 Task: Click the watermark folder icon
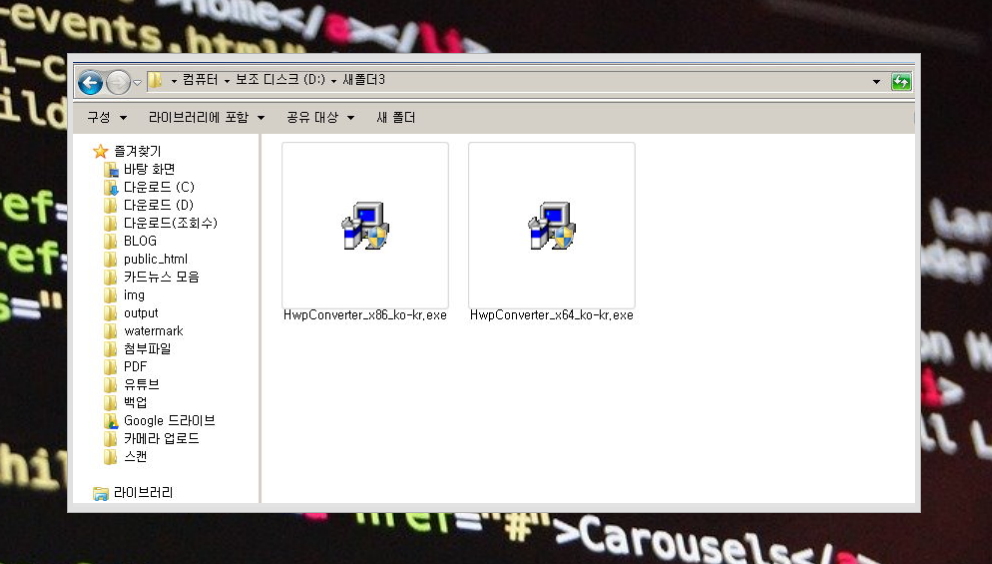111,330
